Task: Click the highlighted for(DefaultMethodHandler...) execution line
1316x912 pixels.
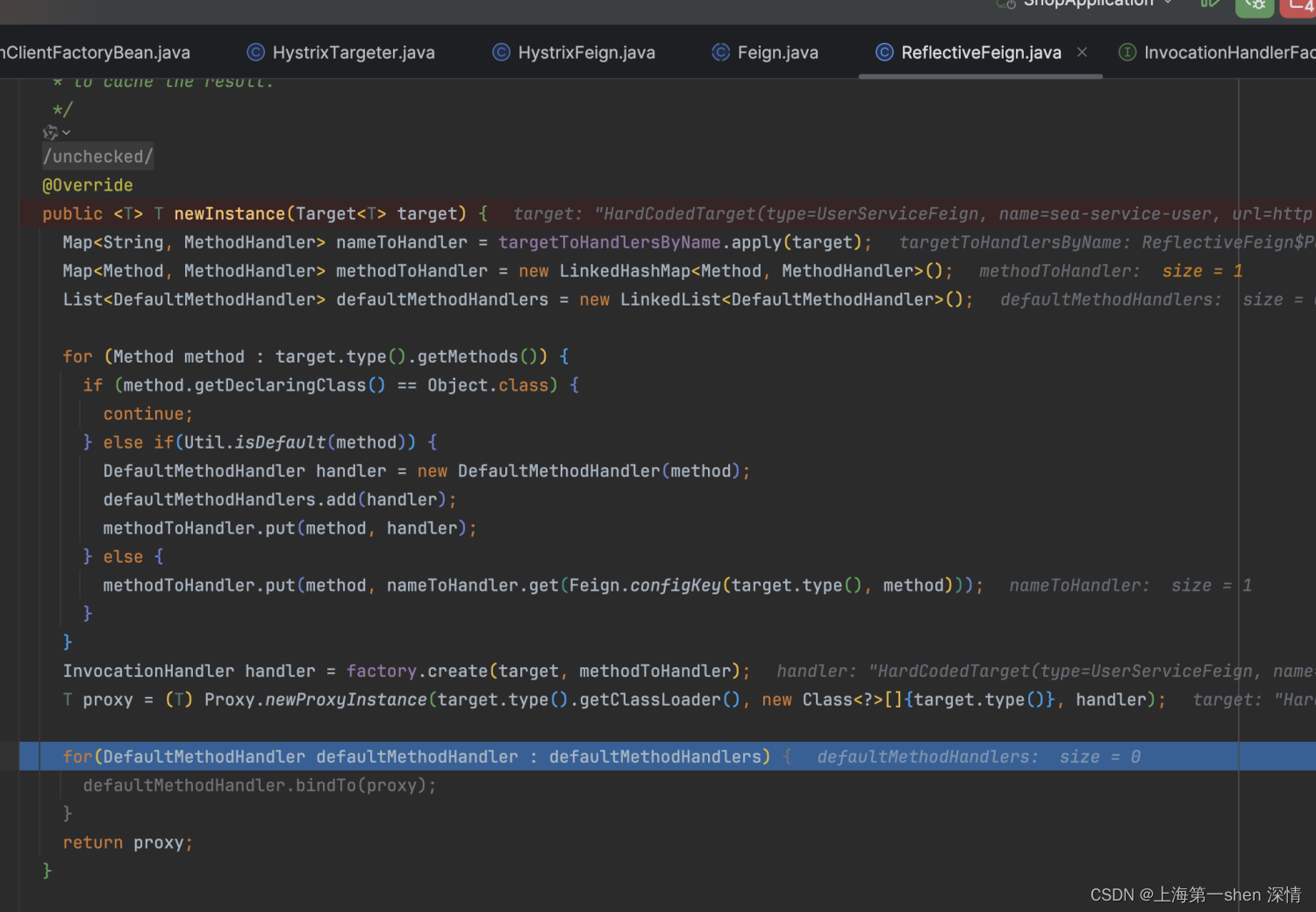Action: (x=667, y=756)
